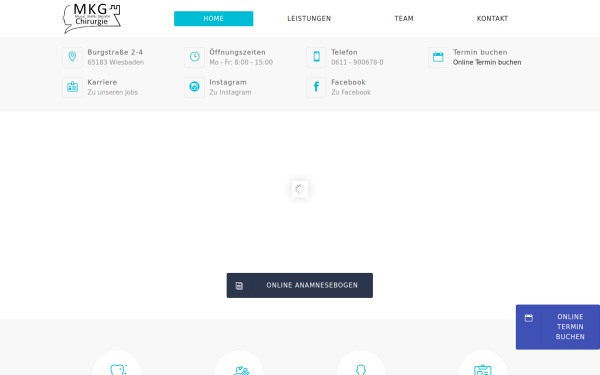
Task: Click the ONLINE ANAMNESEBOGEN button
Action: 300,285
